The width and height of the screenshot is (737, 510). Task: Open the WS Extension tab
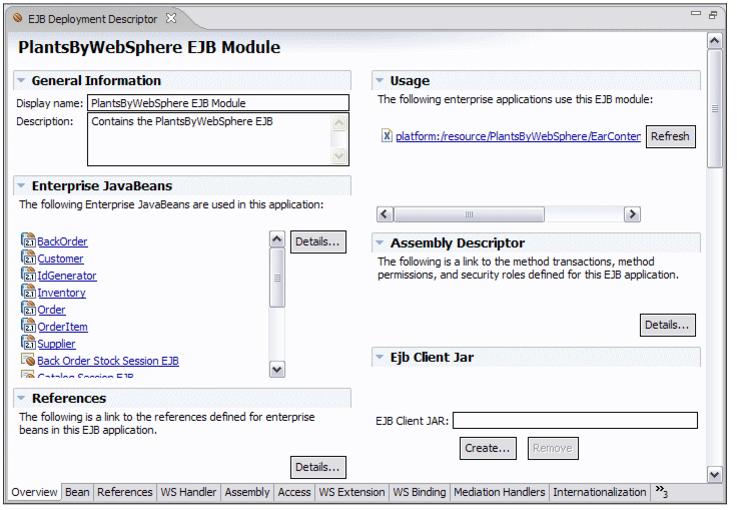coord(352,492)
